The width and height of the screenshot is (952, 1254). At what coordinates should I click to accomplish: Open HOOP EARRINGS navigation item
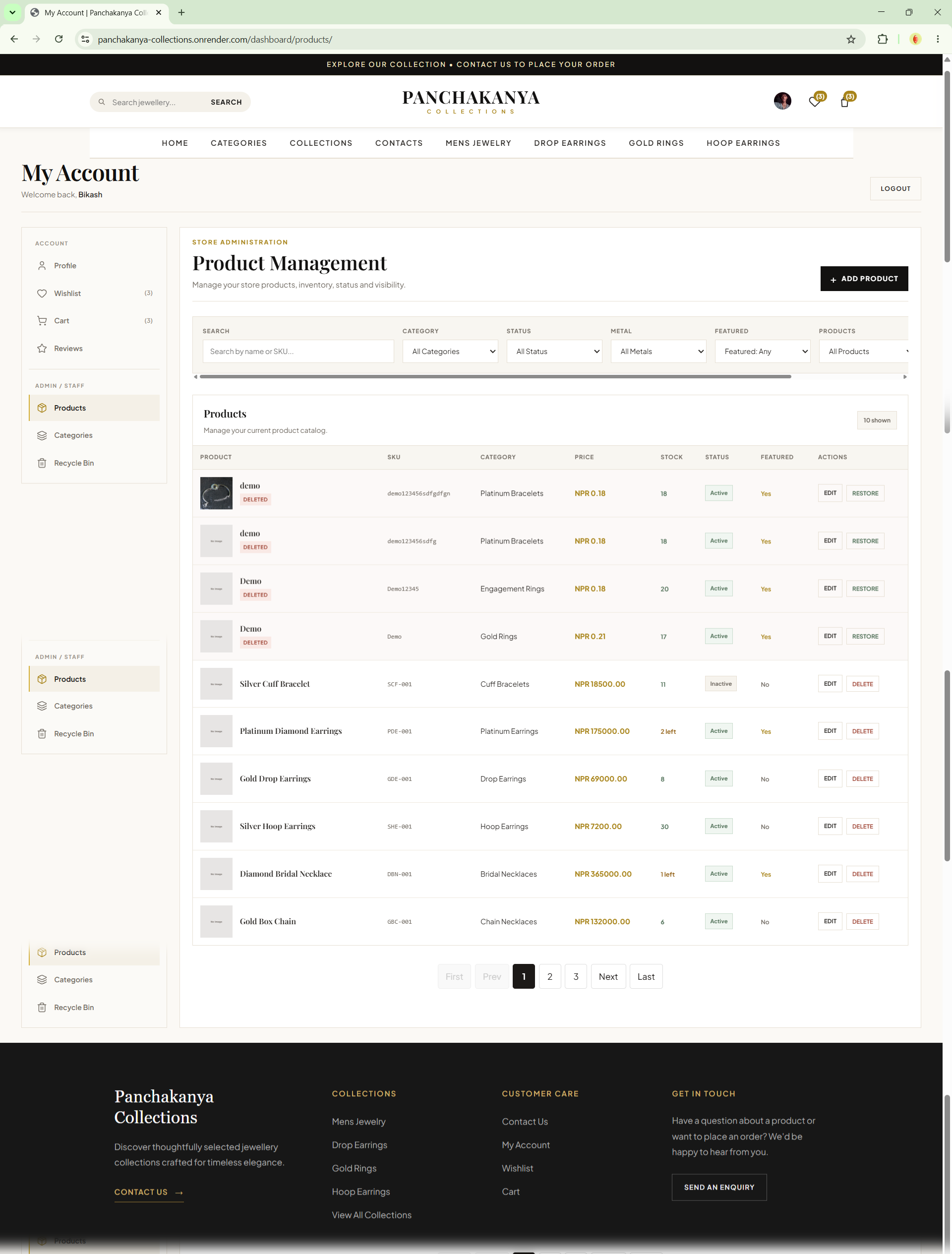743,143
